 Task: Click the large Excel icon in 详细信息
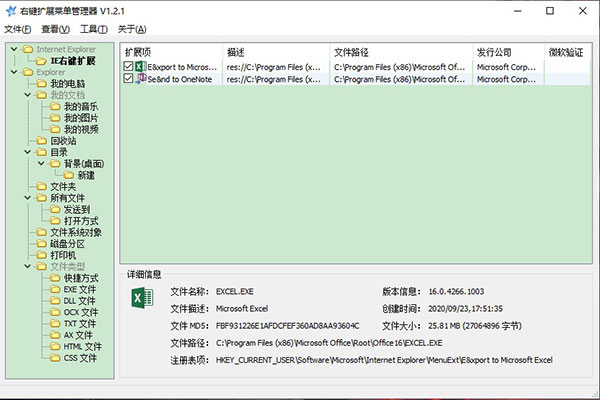coord(142,298)
